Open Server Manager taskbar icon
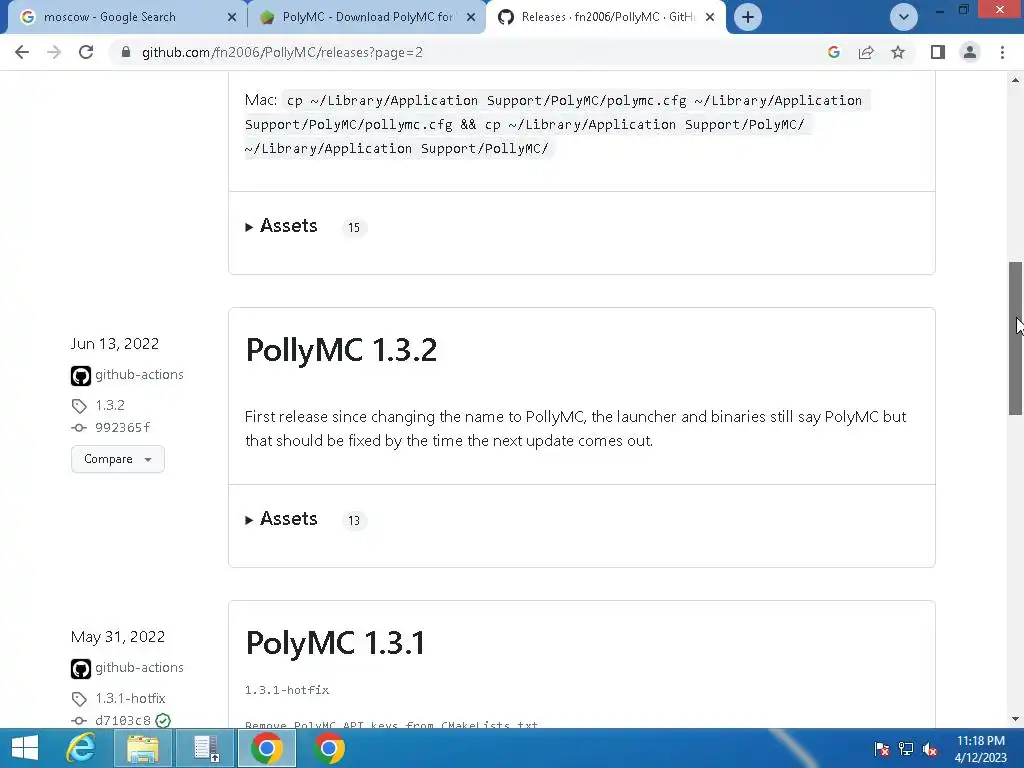The width and height of the screenshot is (1024, 768). (x=206, y=748)
